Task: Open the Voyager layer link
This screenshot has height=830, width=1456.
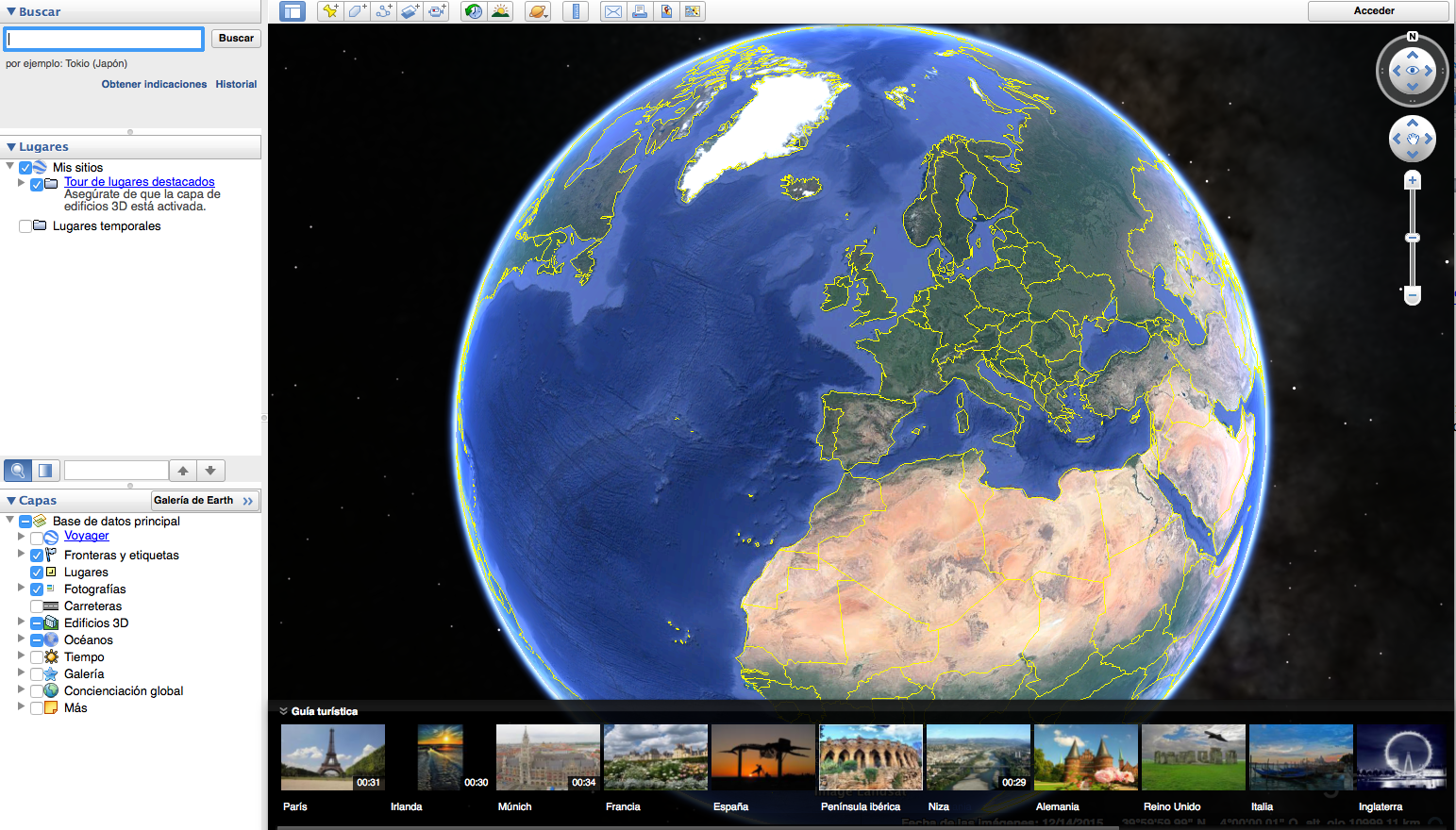Action: [86, 536]
